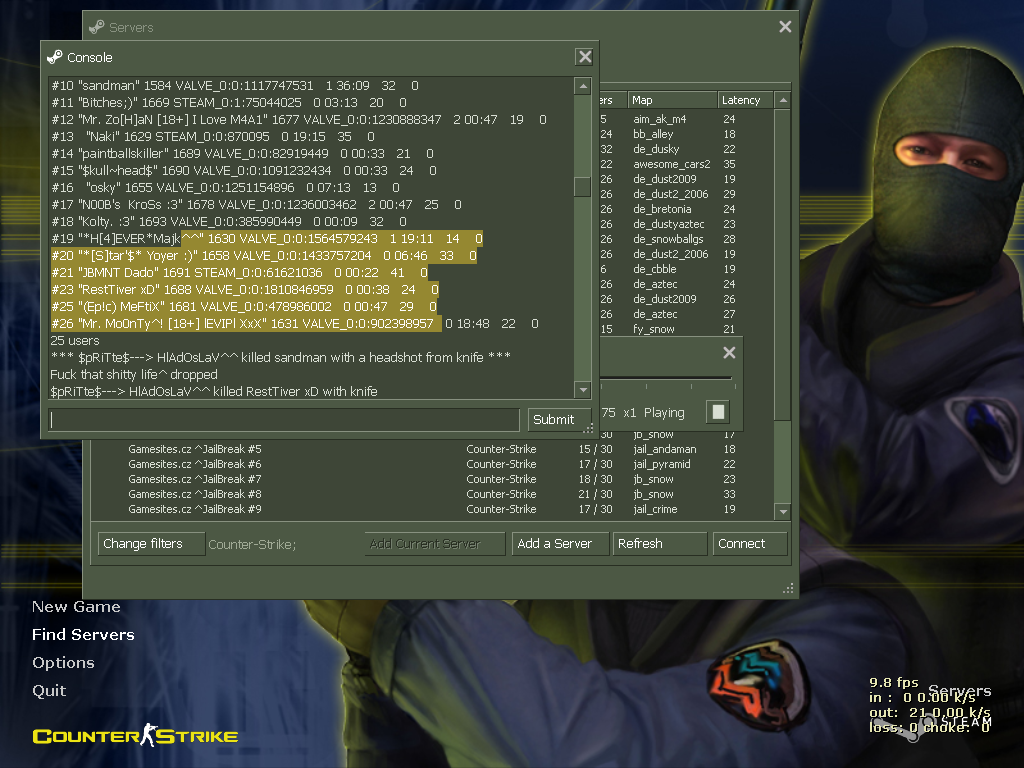Connect to the selected server
This screenshot has width=1024, height=768.
750,544
